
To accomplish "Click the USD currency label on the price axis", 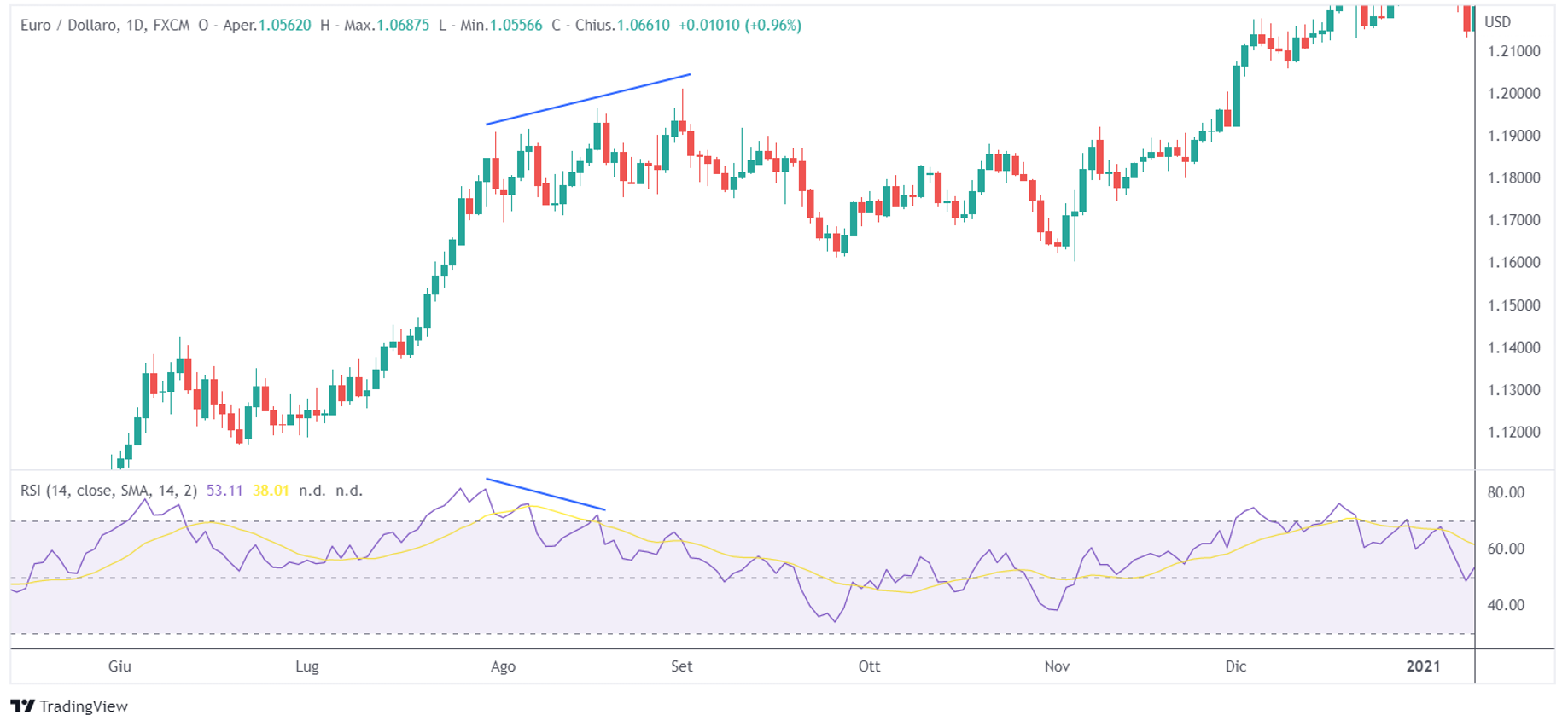I will (x=1497, y=22).
